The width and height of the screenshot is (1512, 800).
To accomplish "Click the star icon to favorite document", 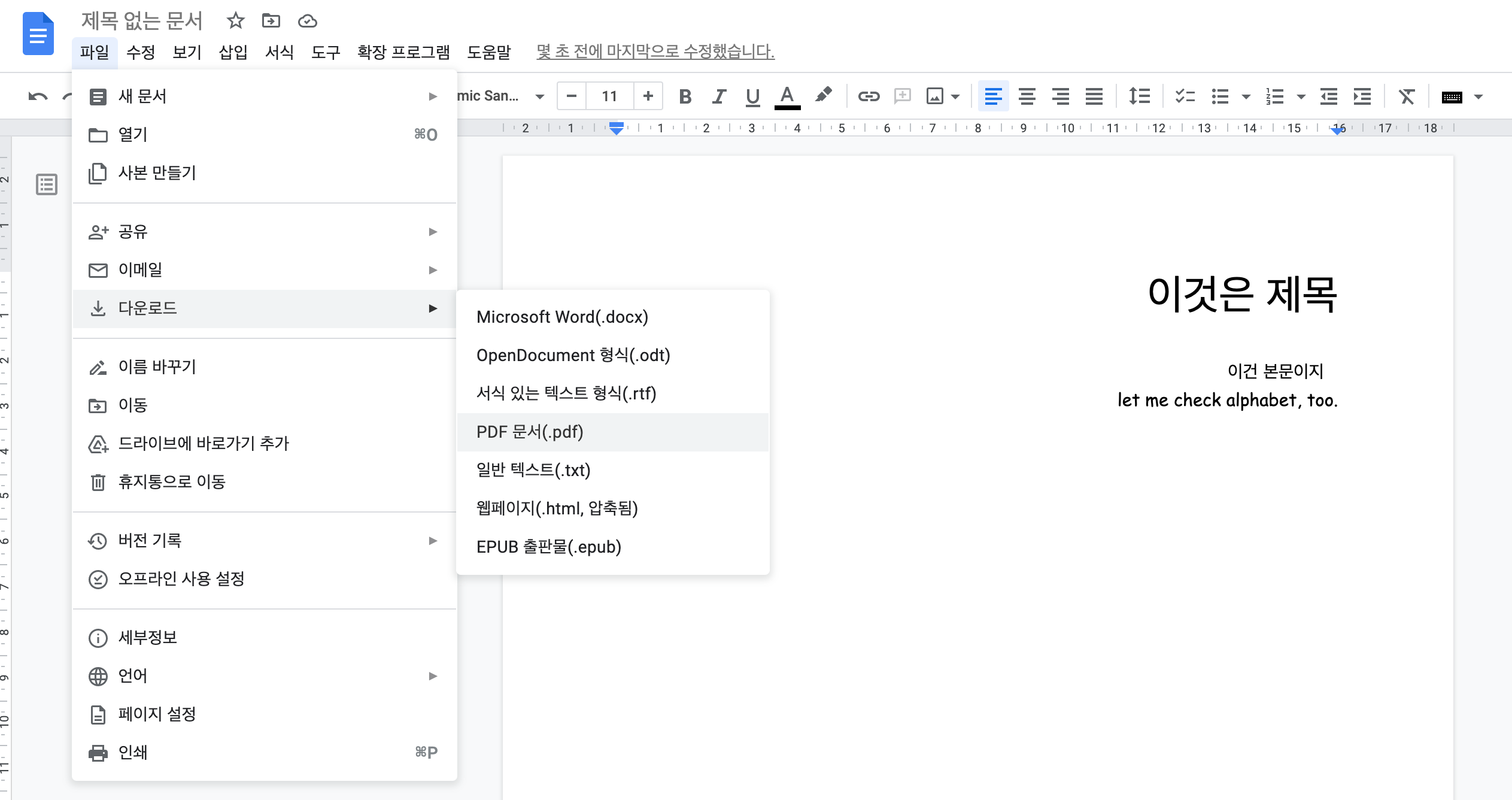I will tap(235, 22).
